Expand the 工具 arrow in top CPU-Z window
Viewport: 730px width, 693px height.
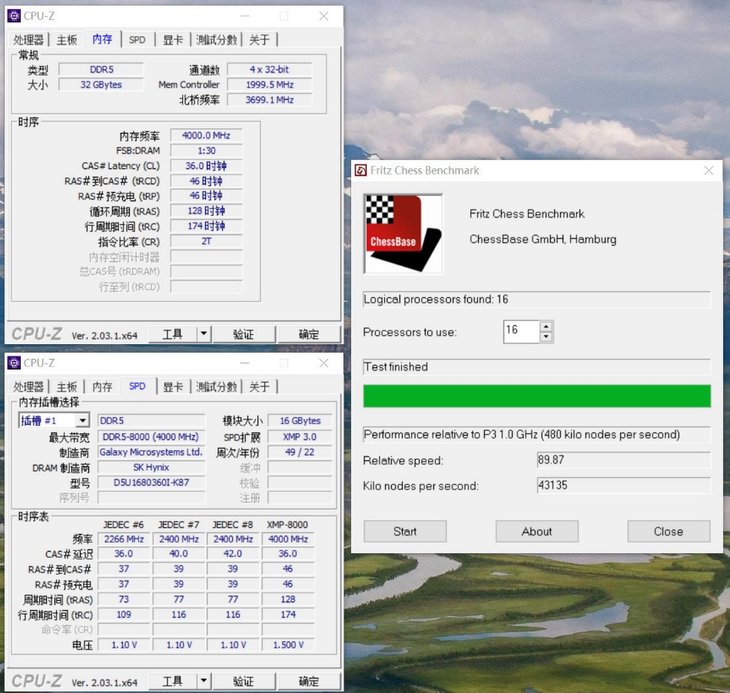point(203,334)
